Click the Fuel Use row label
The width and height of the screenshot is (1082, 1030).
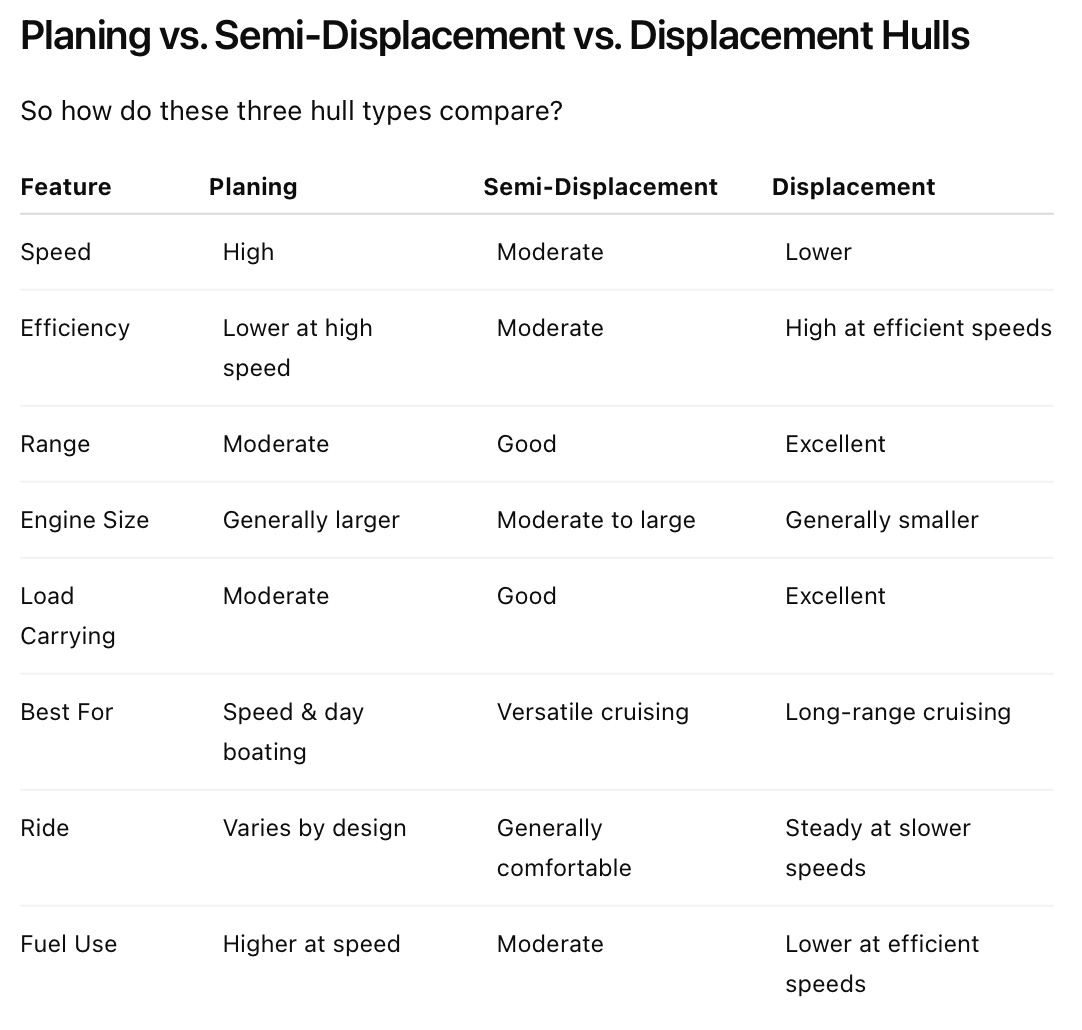tap(69, 944)
